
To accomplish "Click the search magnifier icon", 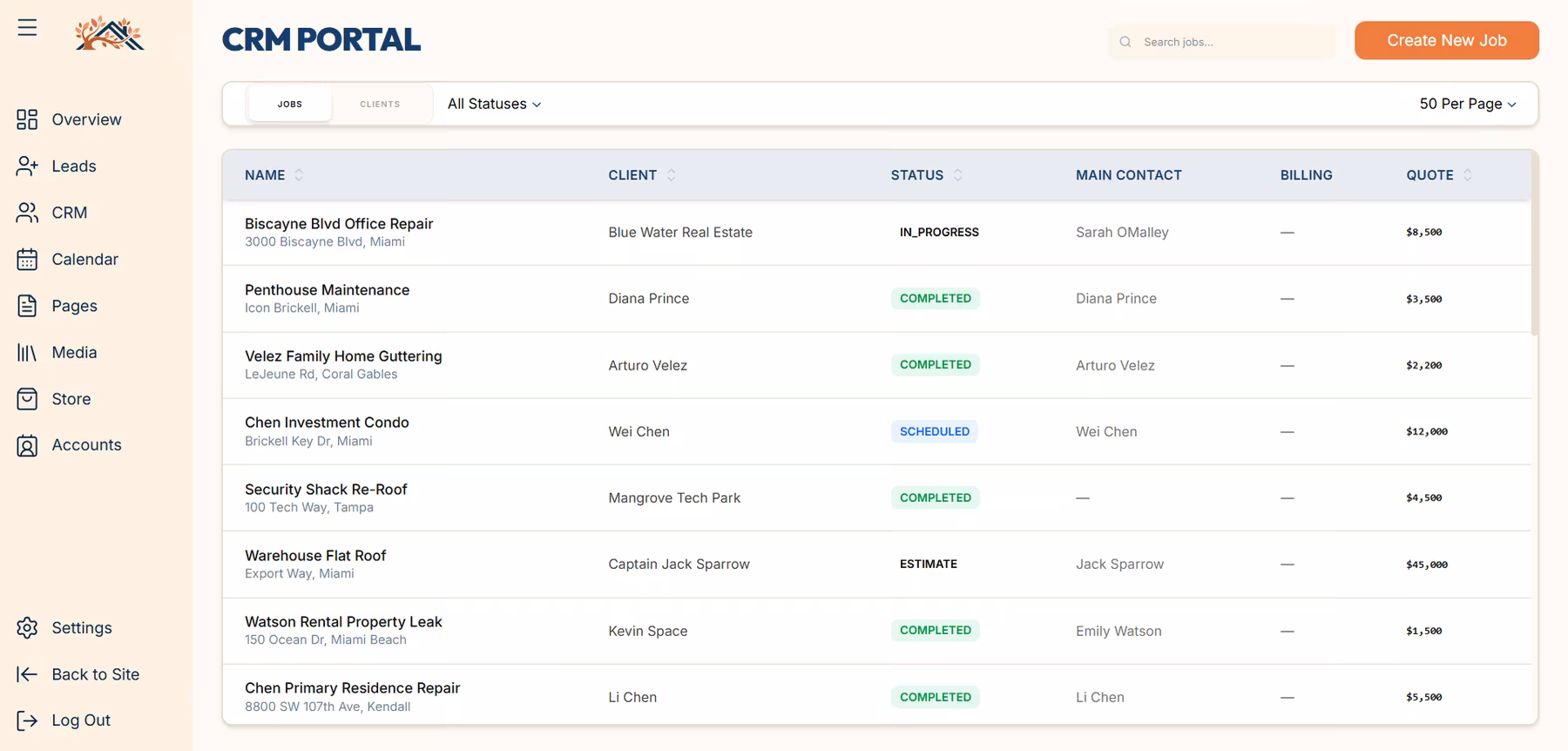I will click(x=1125, y=42).
